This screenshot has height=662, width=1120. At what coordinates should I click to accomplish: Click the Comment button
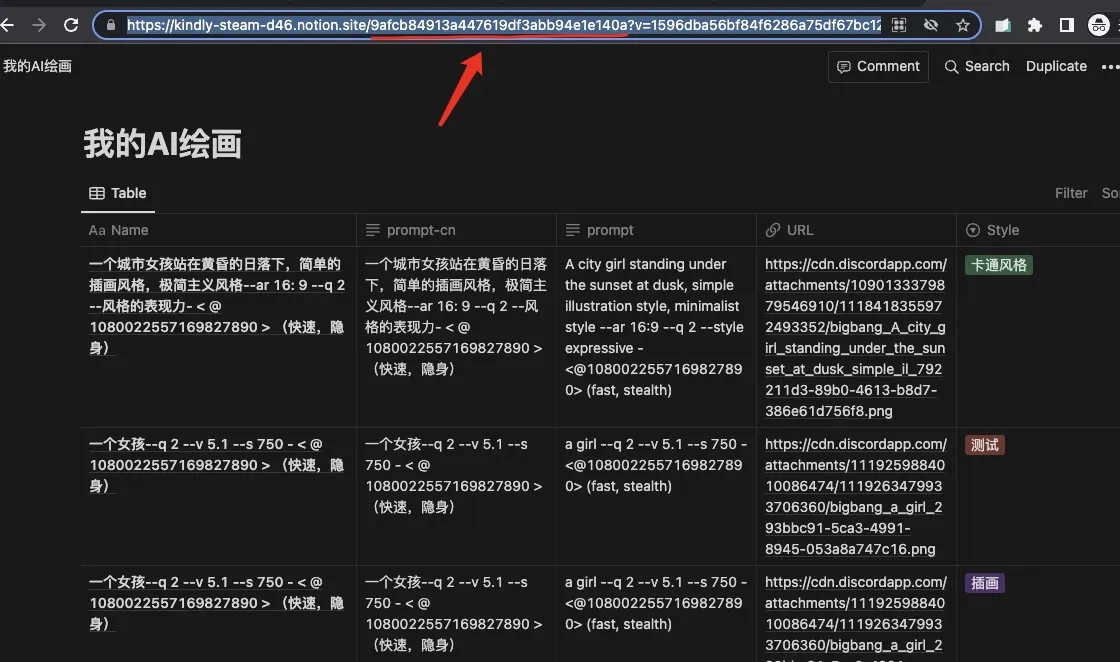tap(876, 67)
